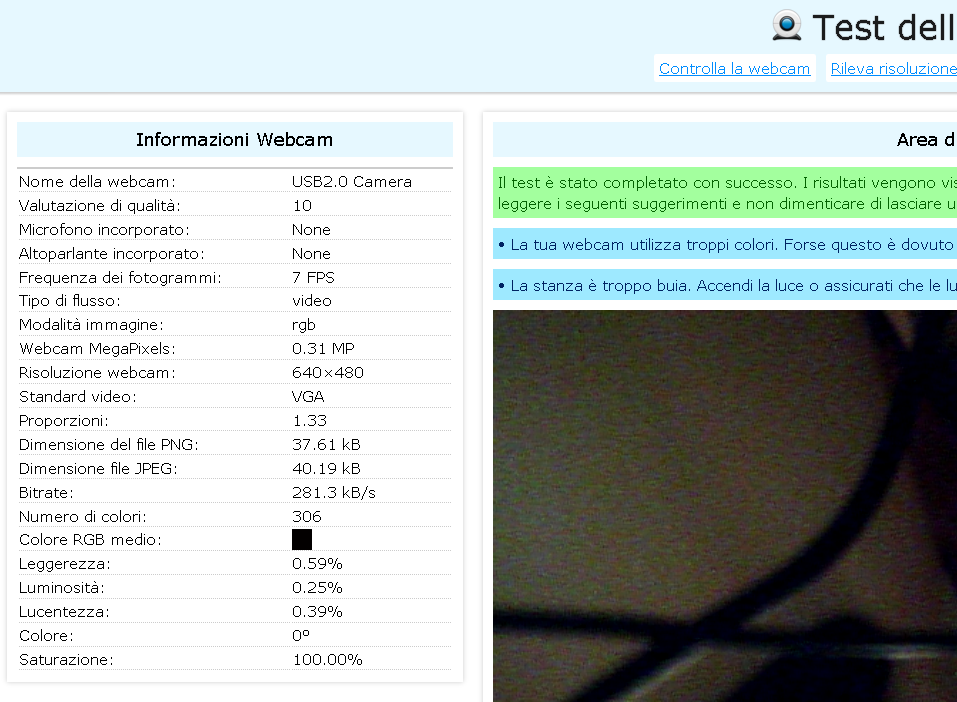The height and width of the screenshot is (702, 957).
Task: Click the webcam preview video image
Action: point(725,506)
